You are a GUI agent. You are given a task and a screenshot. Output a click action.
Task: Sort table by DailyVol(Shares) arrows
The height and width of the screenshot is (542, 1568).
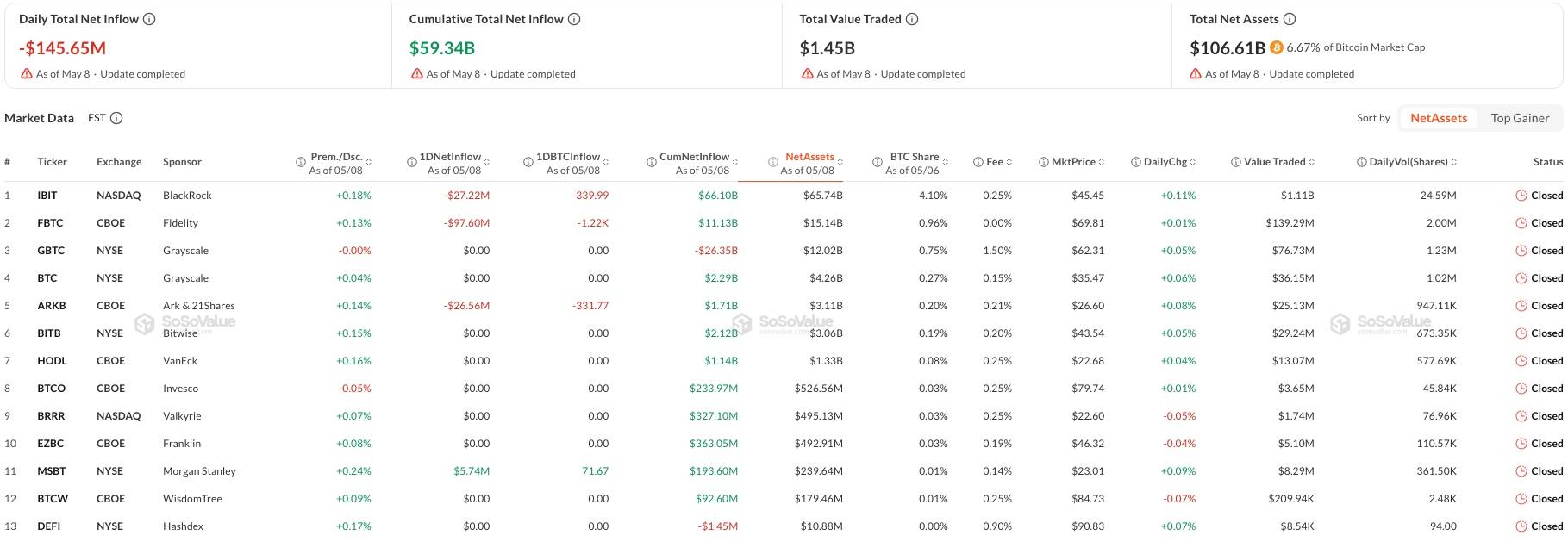point(1454,162)
